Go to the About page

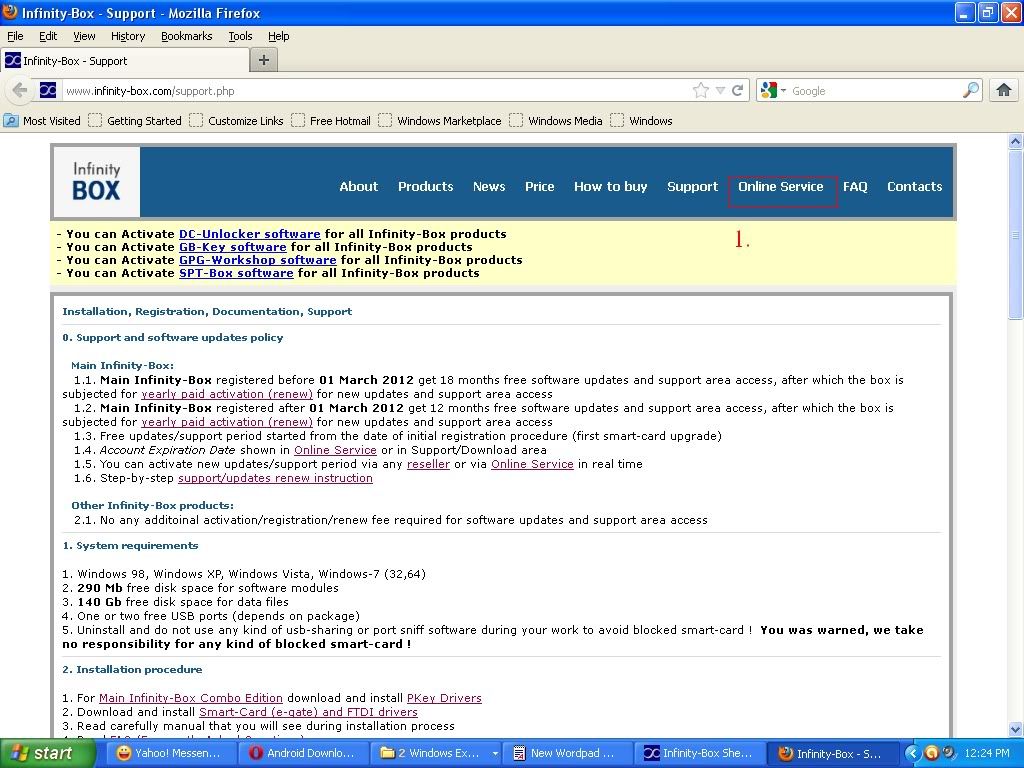point(359,187)
